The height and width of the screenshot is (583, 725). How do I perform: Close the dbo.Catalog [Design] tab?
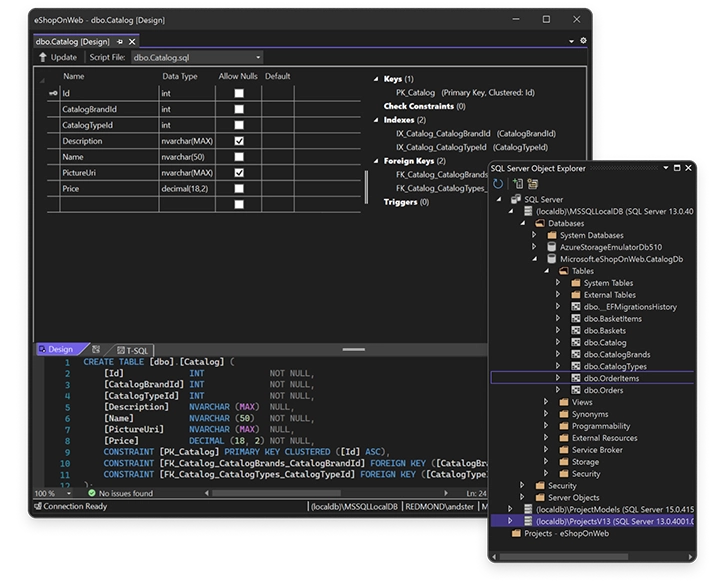132,42
